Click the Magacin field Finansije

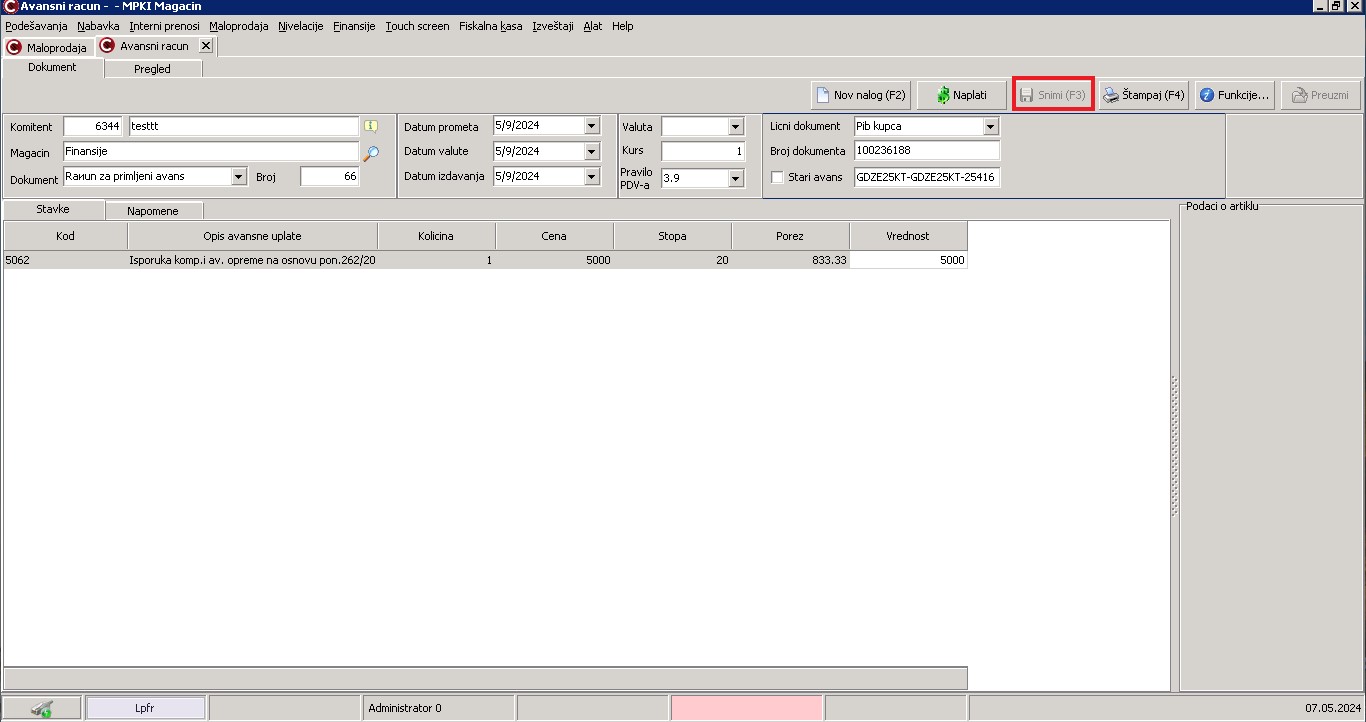(x=211, y=152)
